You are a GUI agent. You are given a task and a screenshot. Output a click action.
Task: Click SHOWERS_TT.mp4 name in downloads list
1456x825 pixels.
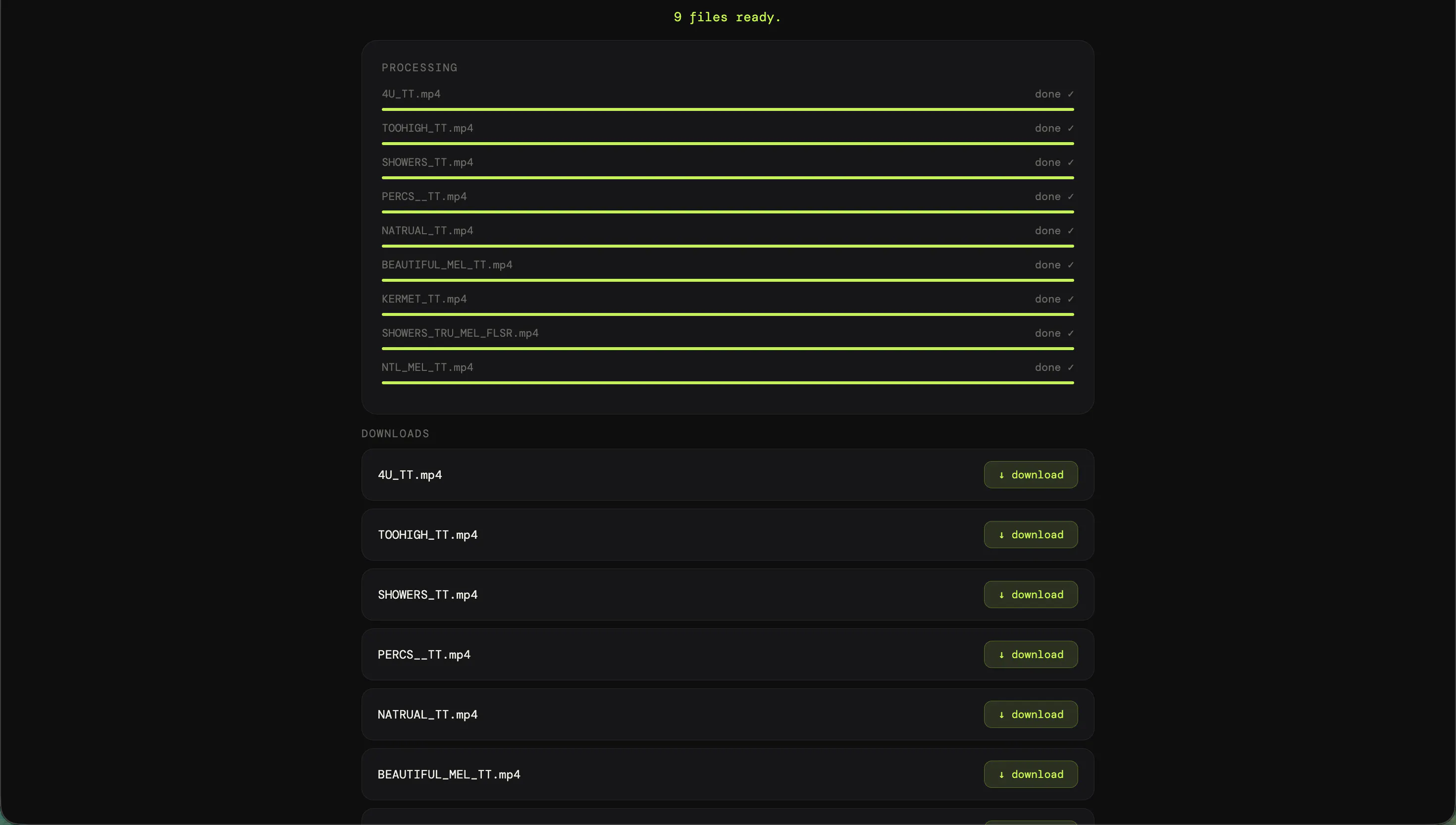pyautogui.click(x=428, y=594)
